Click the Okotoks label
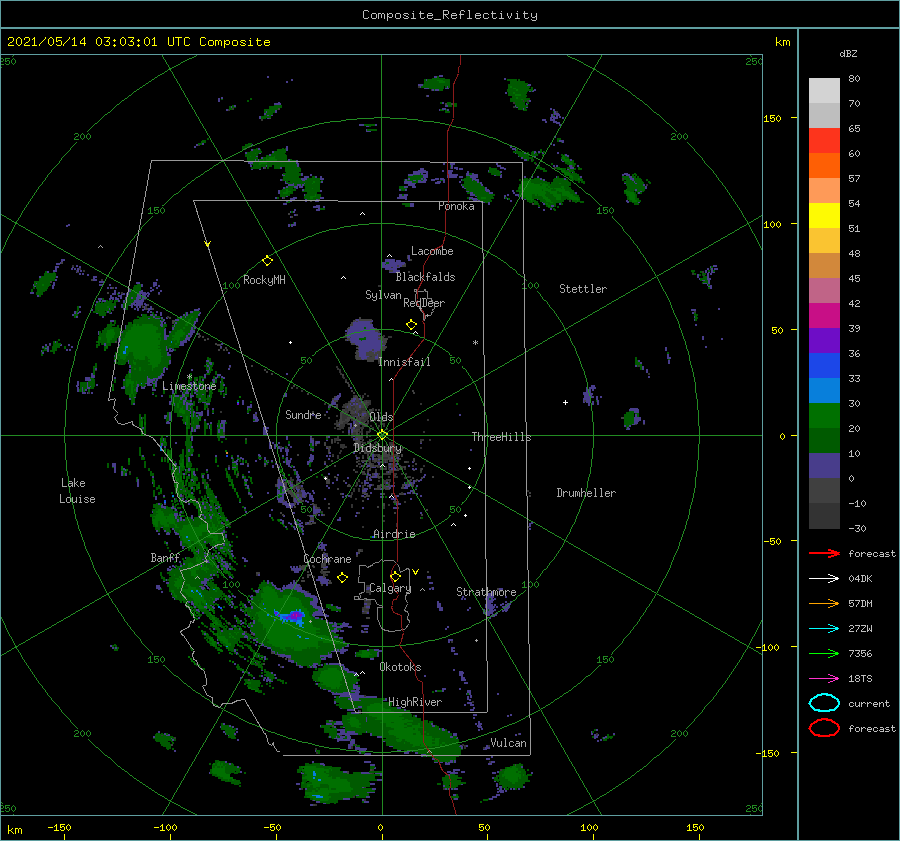Image resolution: width=900 pixels, height=841 pixels. (400, 667)
